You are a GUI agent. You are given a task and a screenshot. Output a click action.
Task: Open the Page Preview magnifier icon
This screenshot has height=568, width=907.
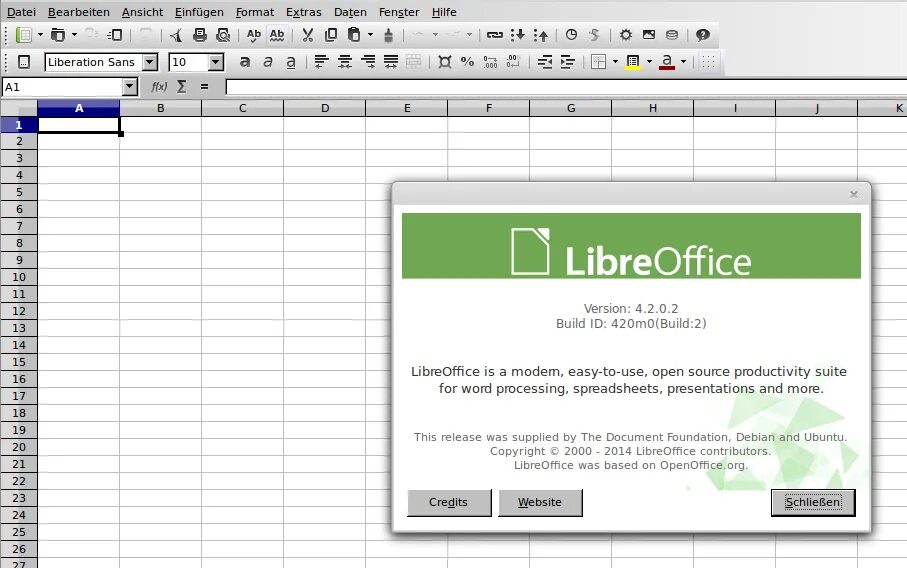pos(223,35)
